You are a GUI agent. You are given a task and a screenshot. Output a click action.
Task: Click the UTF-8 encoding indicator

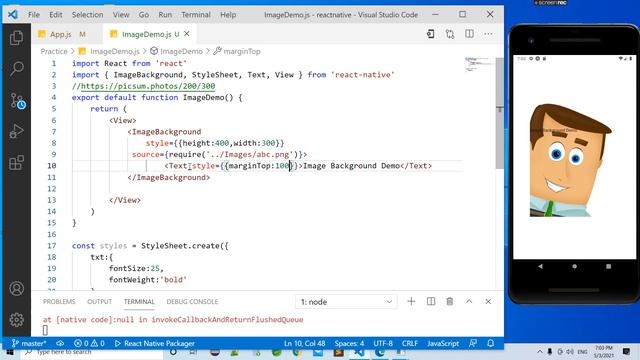[x=383, y=343]
